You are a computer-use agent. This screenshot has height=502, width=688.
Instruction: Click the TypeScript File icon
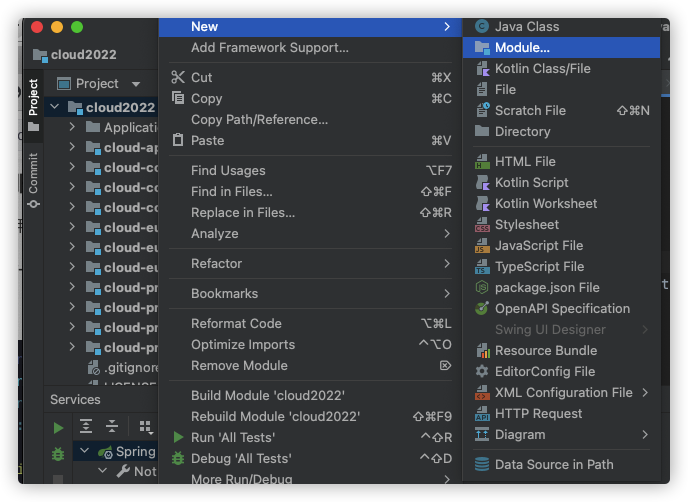coord(482,267)
